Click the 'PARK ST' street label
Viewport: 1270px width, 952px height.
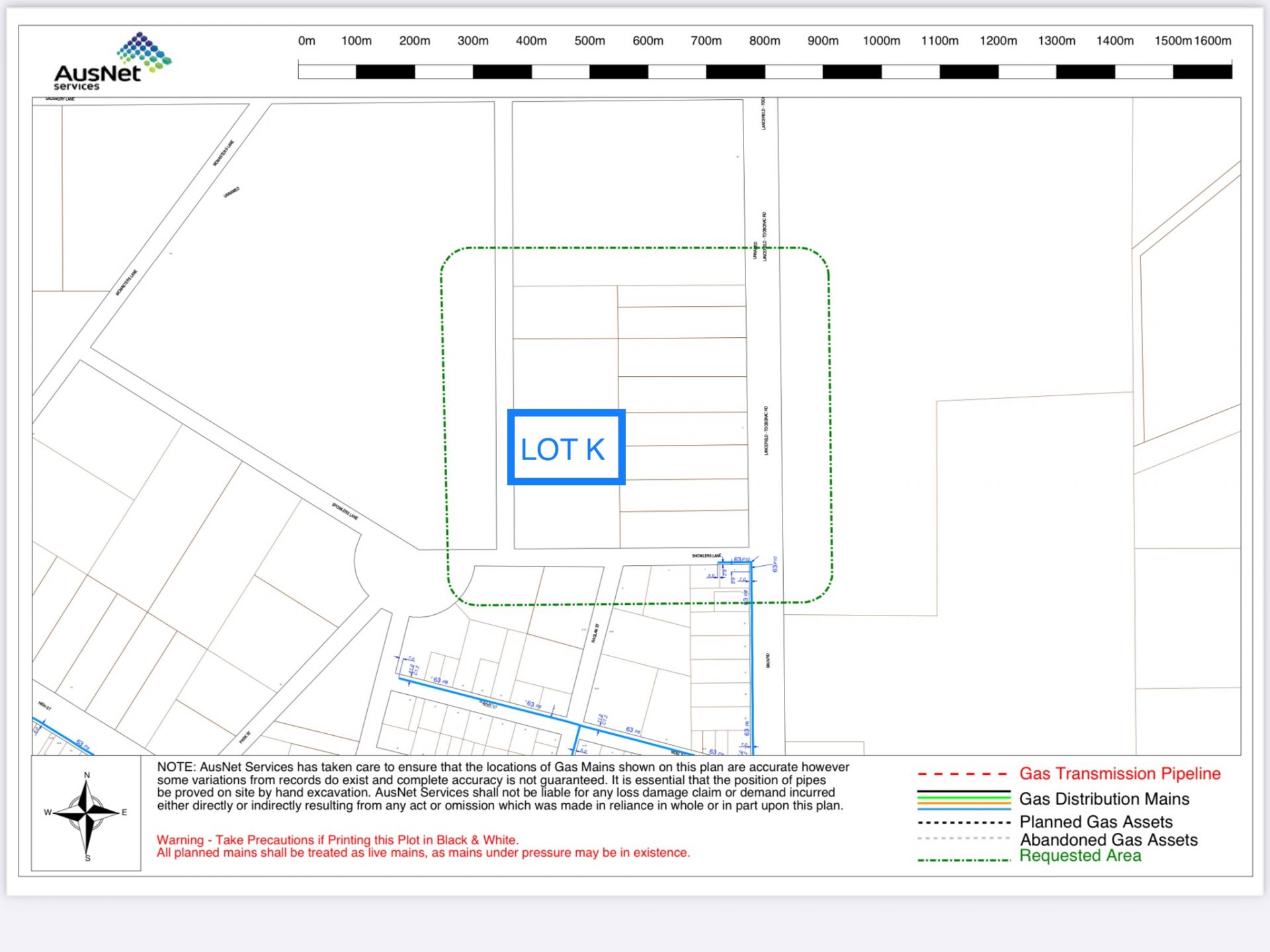(245, 737)
